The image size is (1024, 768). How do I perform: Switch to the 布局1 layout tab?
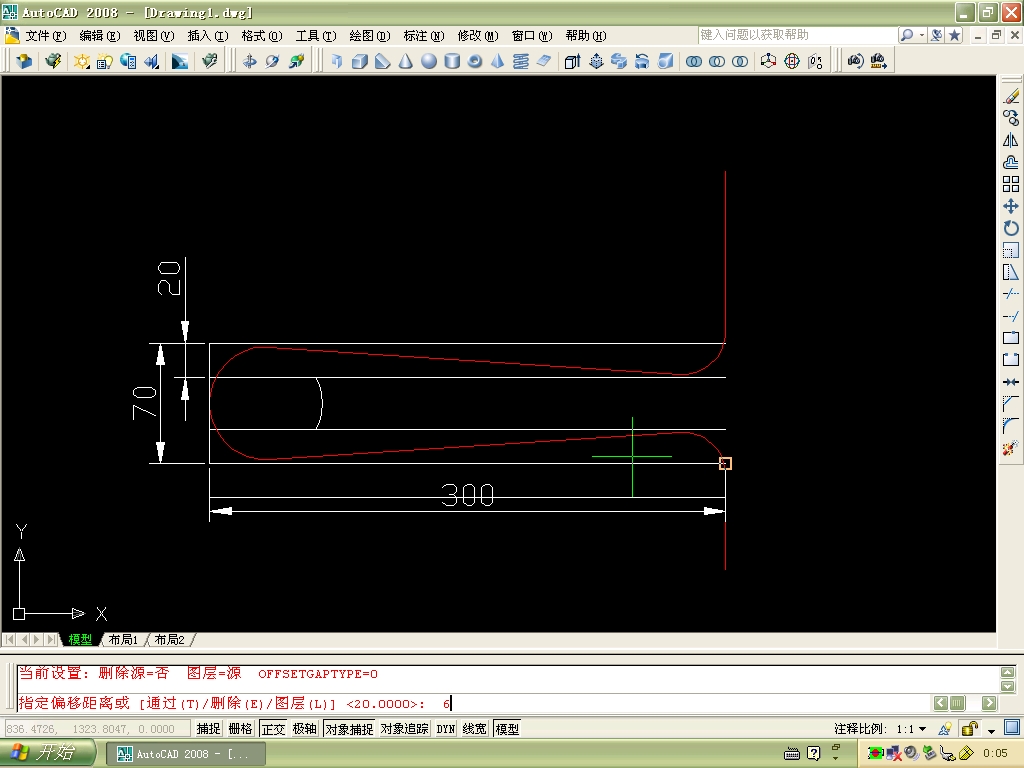[123, 640]
